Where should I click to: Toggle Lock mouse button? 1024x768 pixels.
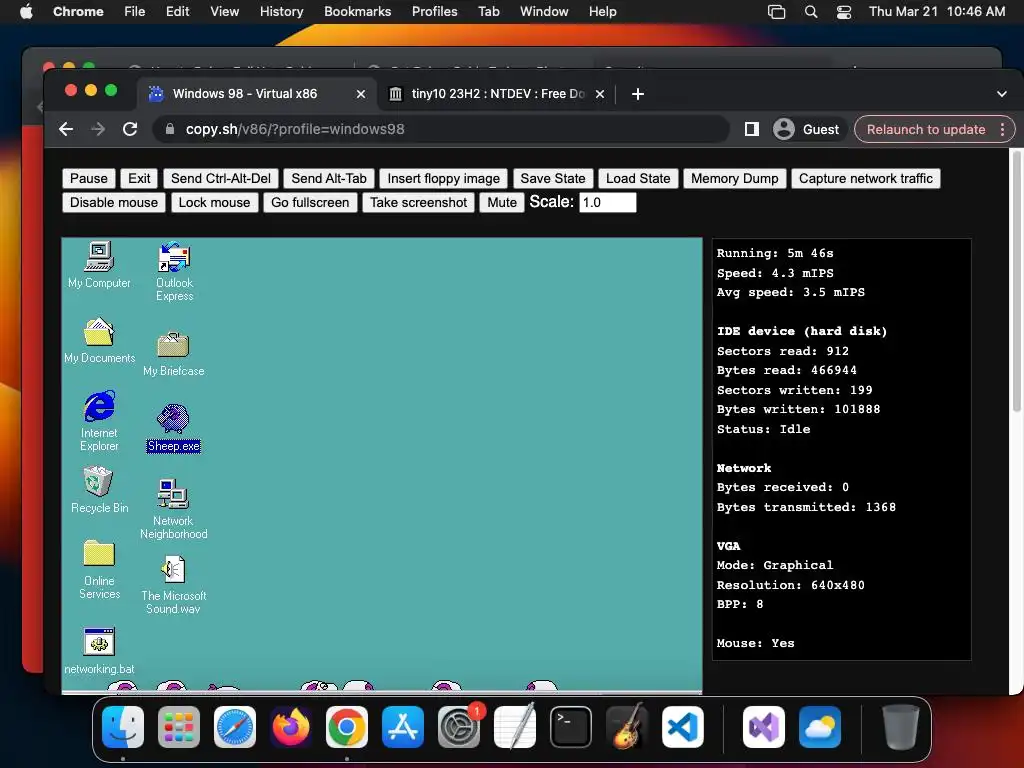coord(214,202)
